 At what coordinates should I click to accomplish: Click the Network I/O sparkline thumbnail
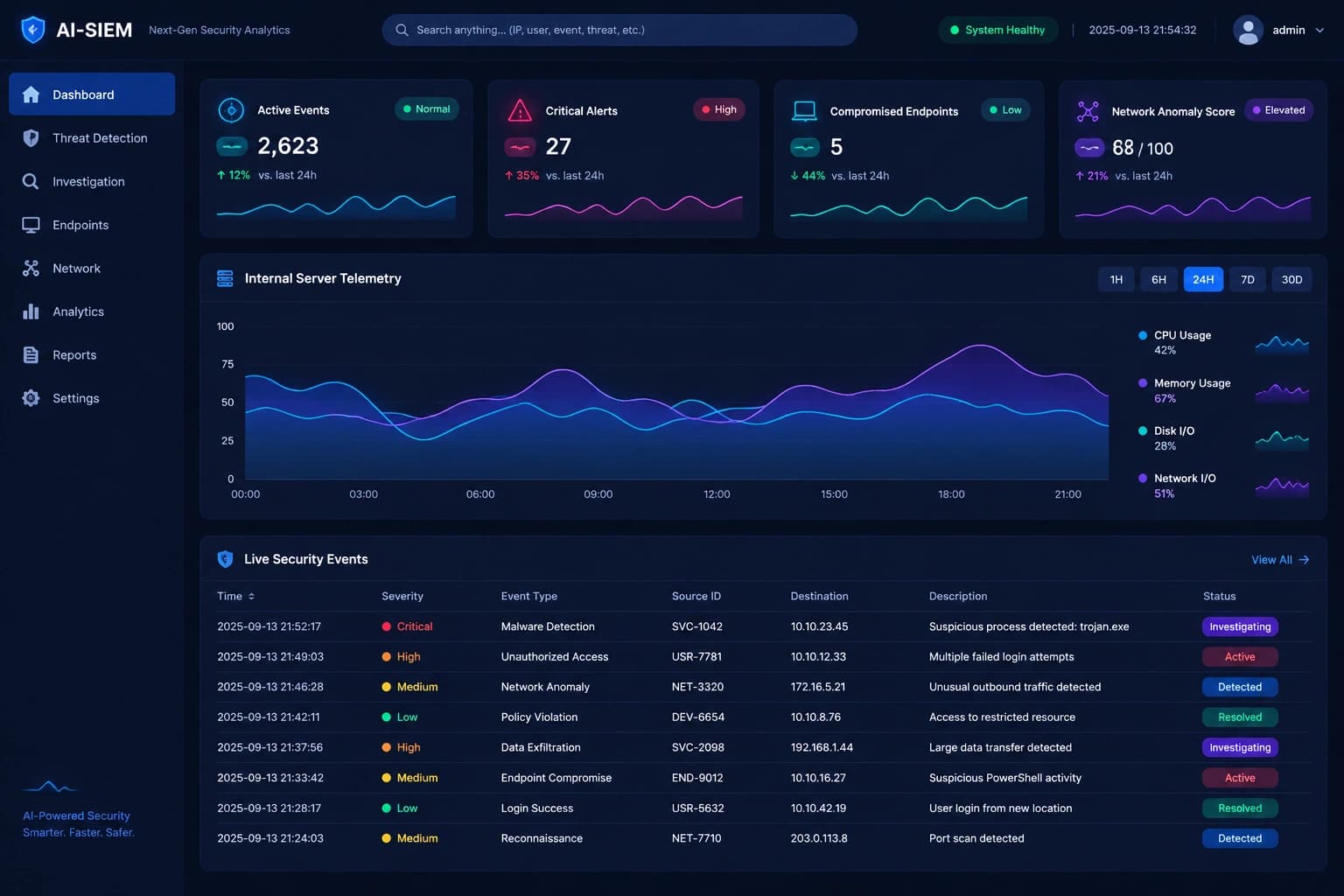tap(1282, 486)
